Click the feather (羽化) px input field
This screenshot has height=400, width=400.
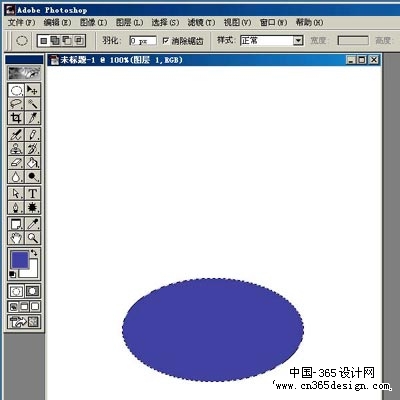pyautogui.click(x=143, y=41)
